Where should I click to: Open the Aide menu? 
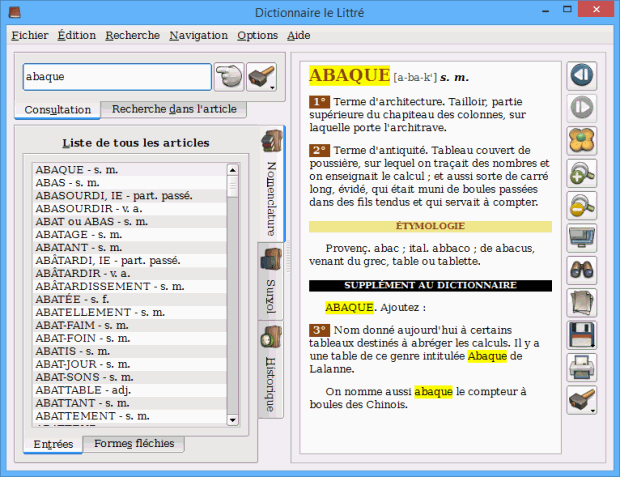pos(299,35)
